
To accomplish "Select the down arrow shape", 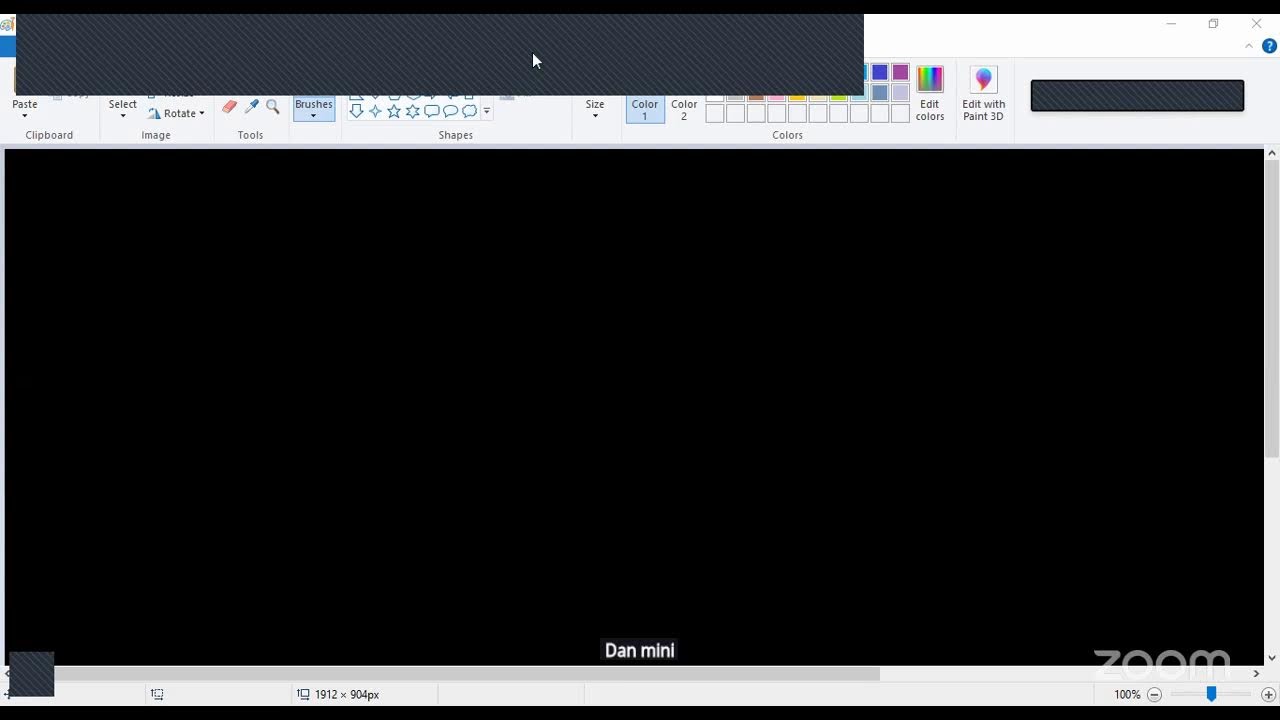I will coord(356,111).
